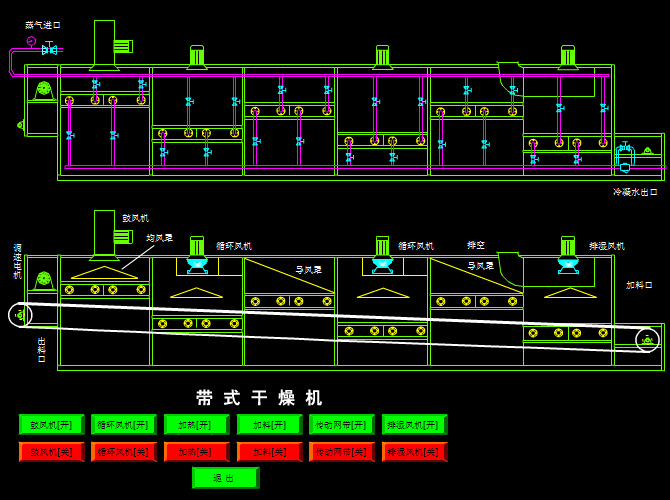The width and height of the screenshot is (670, 500).
Task: Start heating with 加热[开] button
Action: coord(197,425)
